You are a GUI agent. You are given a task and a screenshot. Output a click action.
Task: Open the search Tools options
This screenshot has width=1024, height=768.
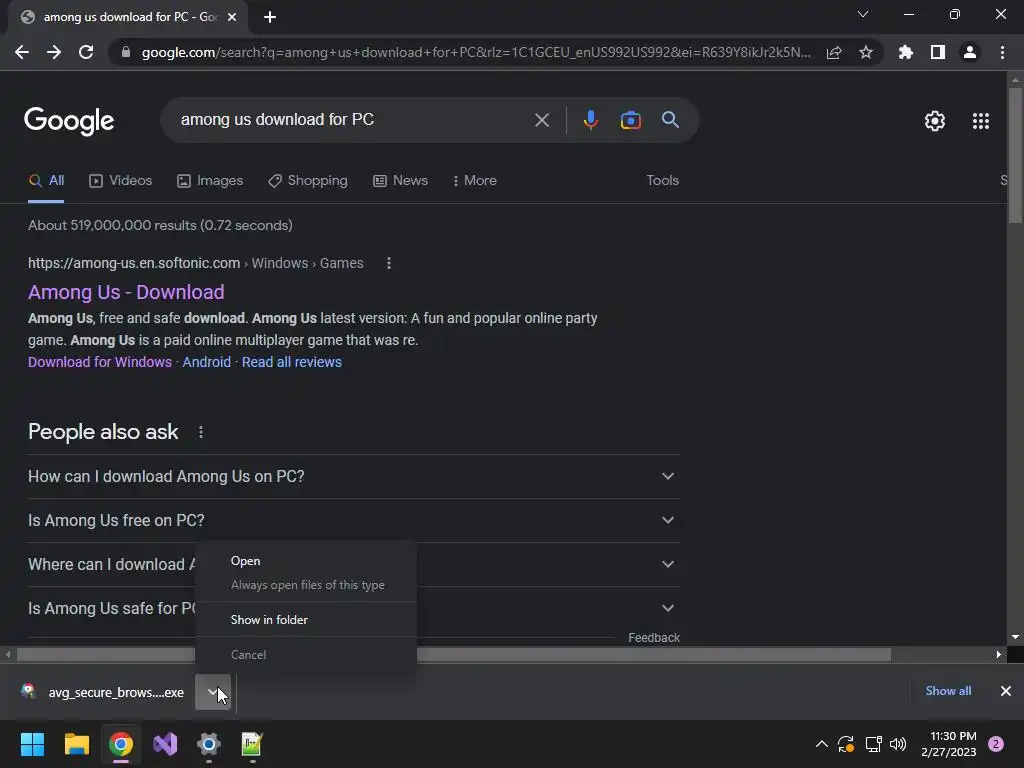point(662,181)
